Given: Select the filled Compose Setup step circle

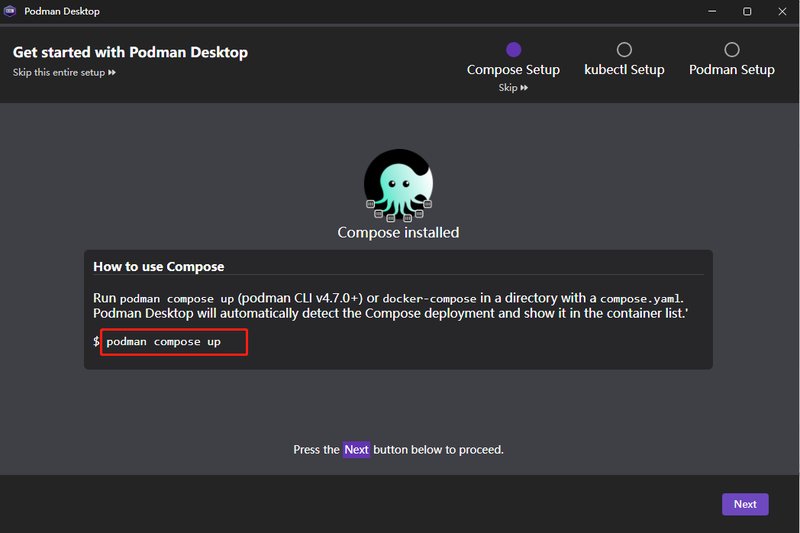Looking at the screenshot, I should point(513,49).
